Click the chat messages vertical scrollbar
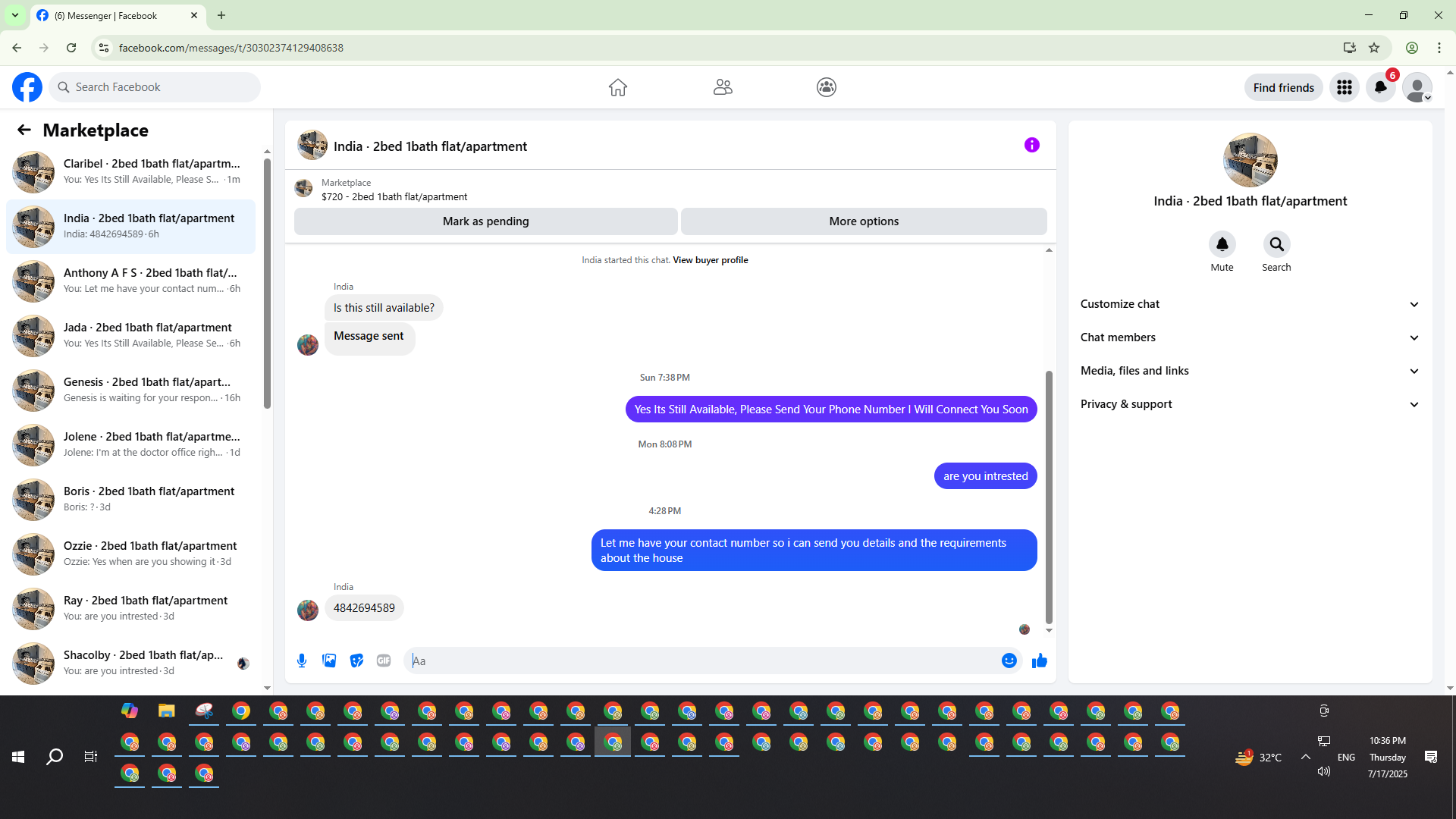The image size is (1456, 819). 1049,497
